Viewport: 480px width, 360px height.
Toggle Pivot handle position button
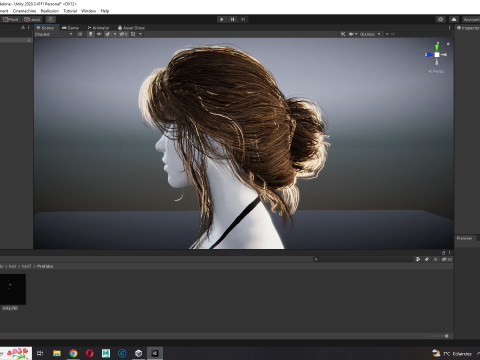point(11,19)
